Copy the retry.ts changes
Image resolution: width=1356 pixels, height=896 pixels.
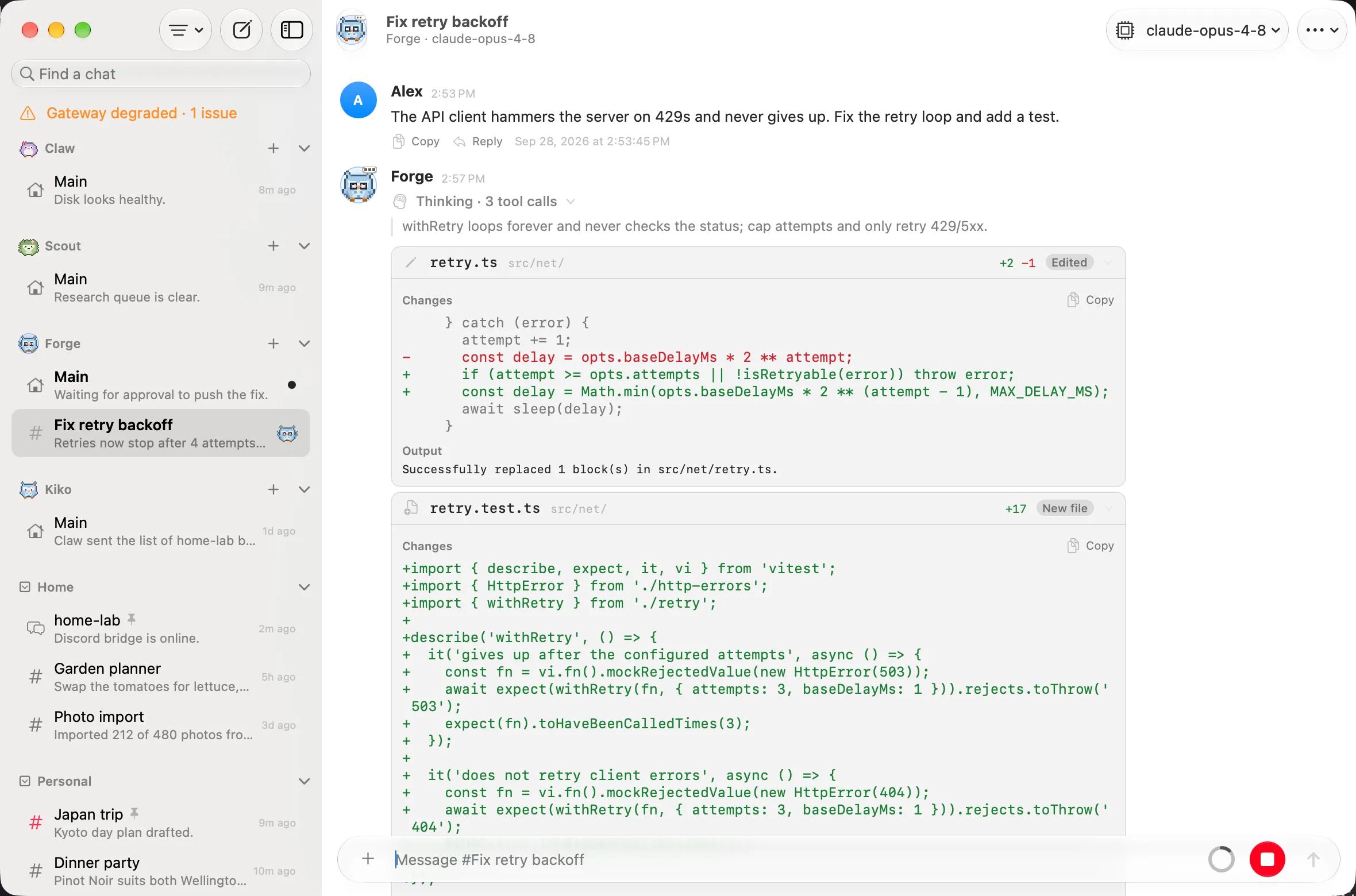[x=1091, y=300]
